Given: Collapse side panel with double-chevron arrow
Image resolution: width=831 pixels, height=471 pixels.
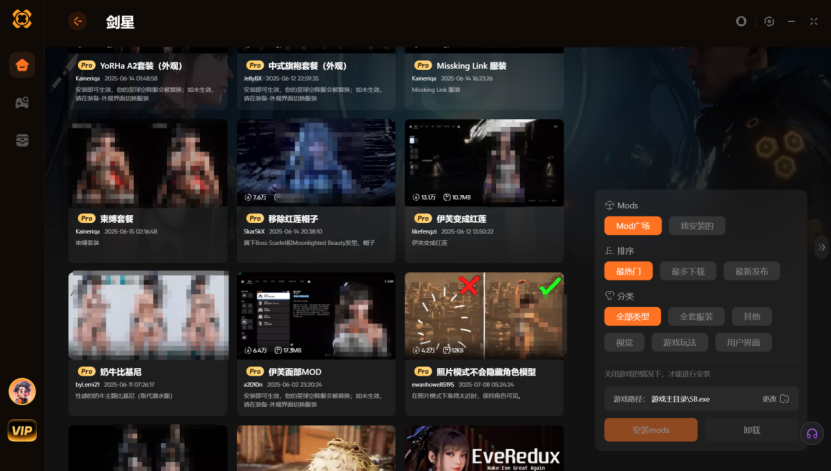Looking at the screenshot, I should click(822, 247).
